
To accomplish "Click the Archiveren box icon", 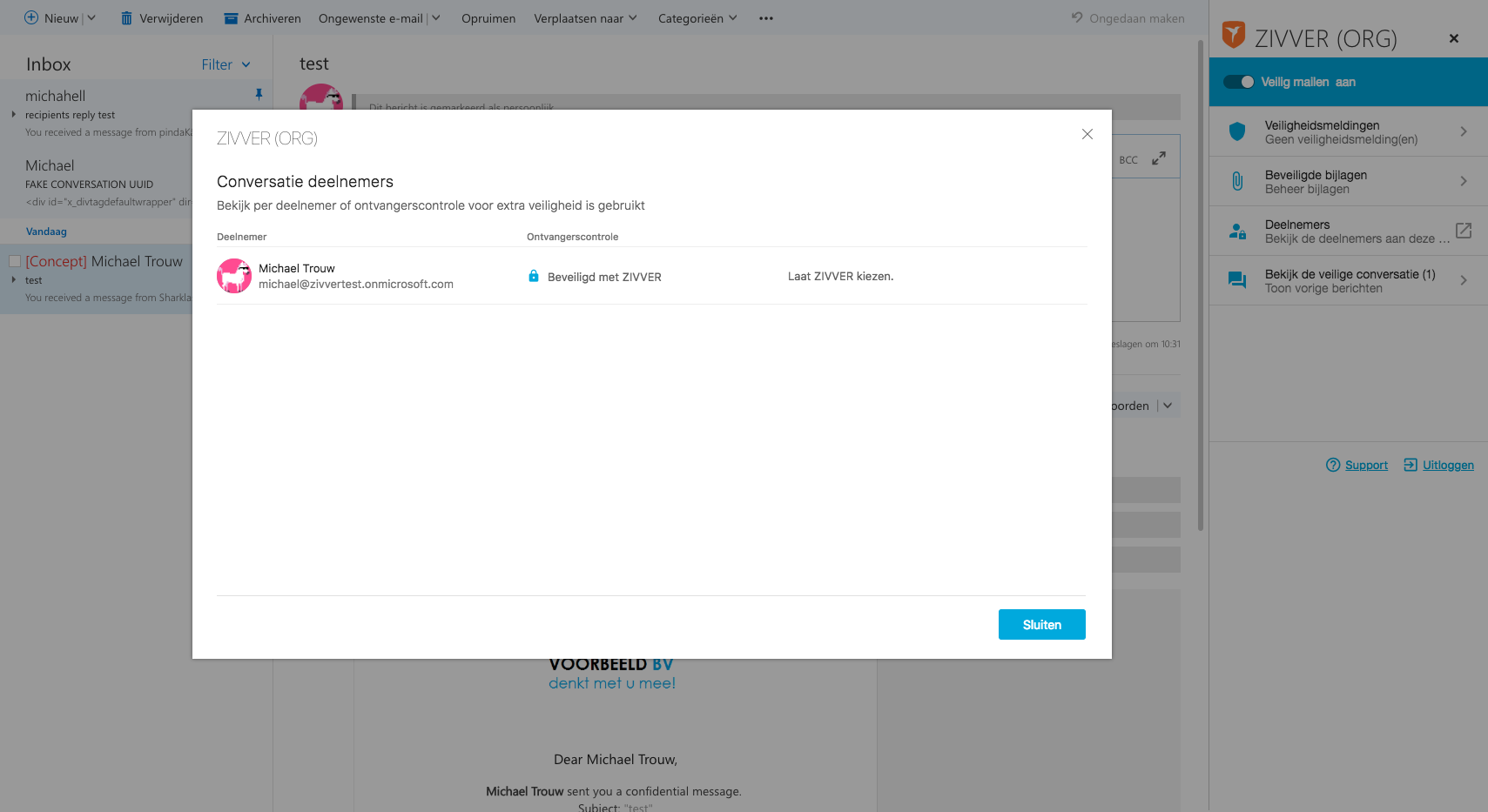I will click(x=231, y=18).
